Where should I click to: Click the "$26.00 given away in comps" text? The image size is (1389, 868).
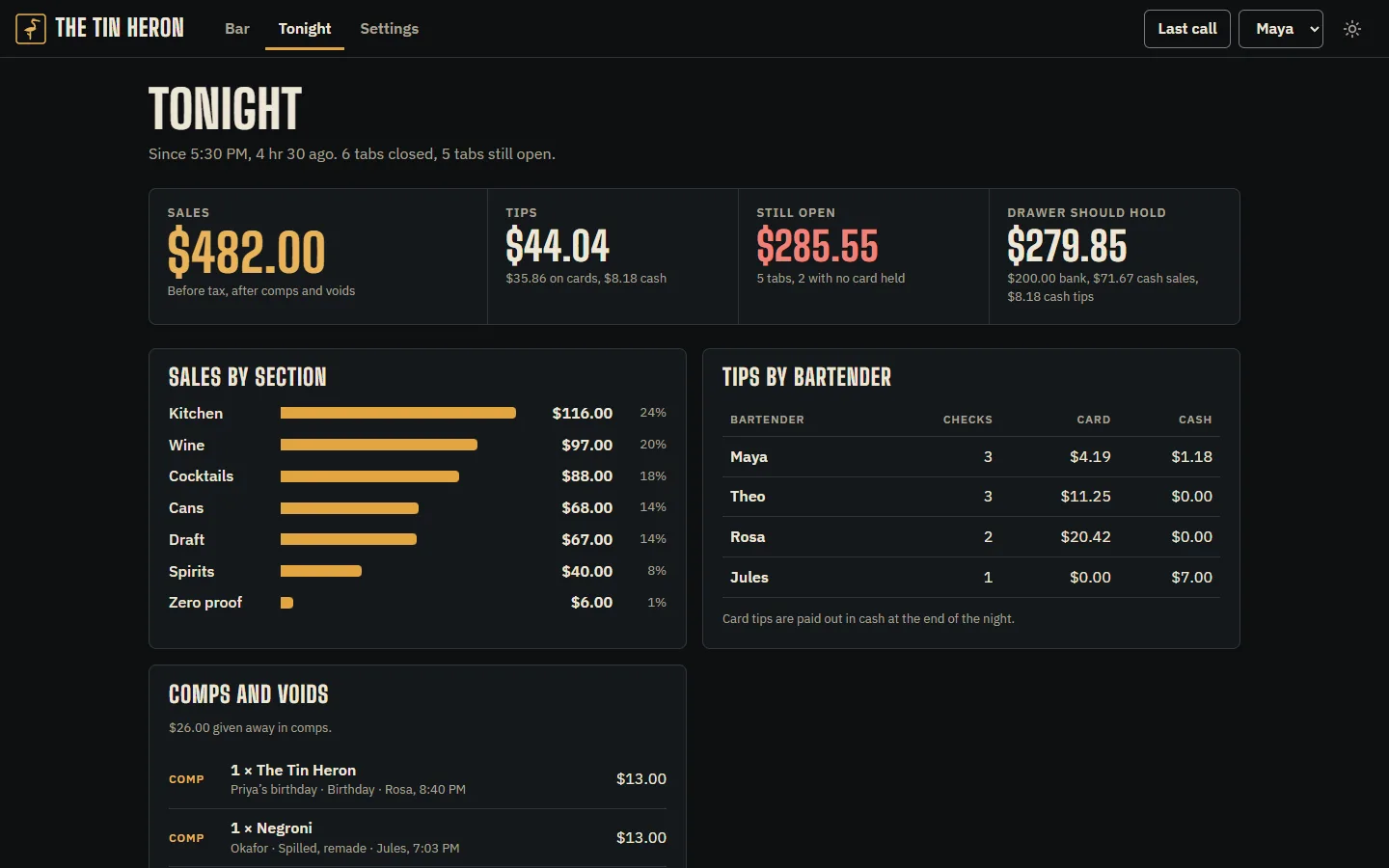point(250,728)
